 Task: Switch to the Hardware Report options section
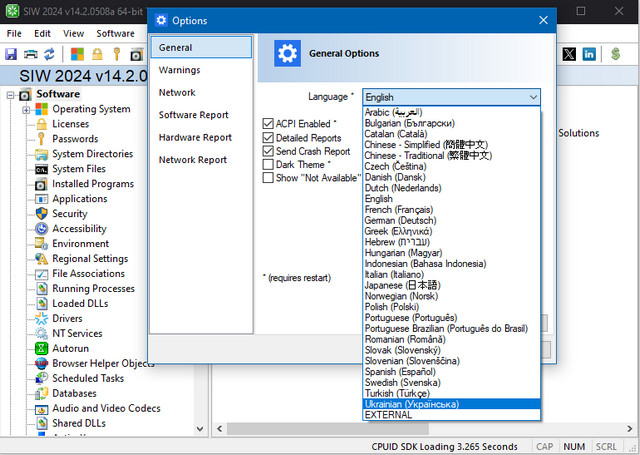195,137
